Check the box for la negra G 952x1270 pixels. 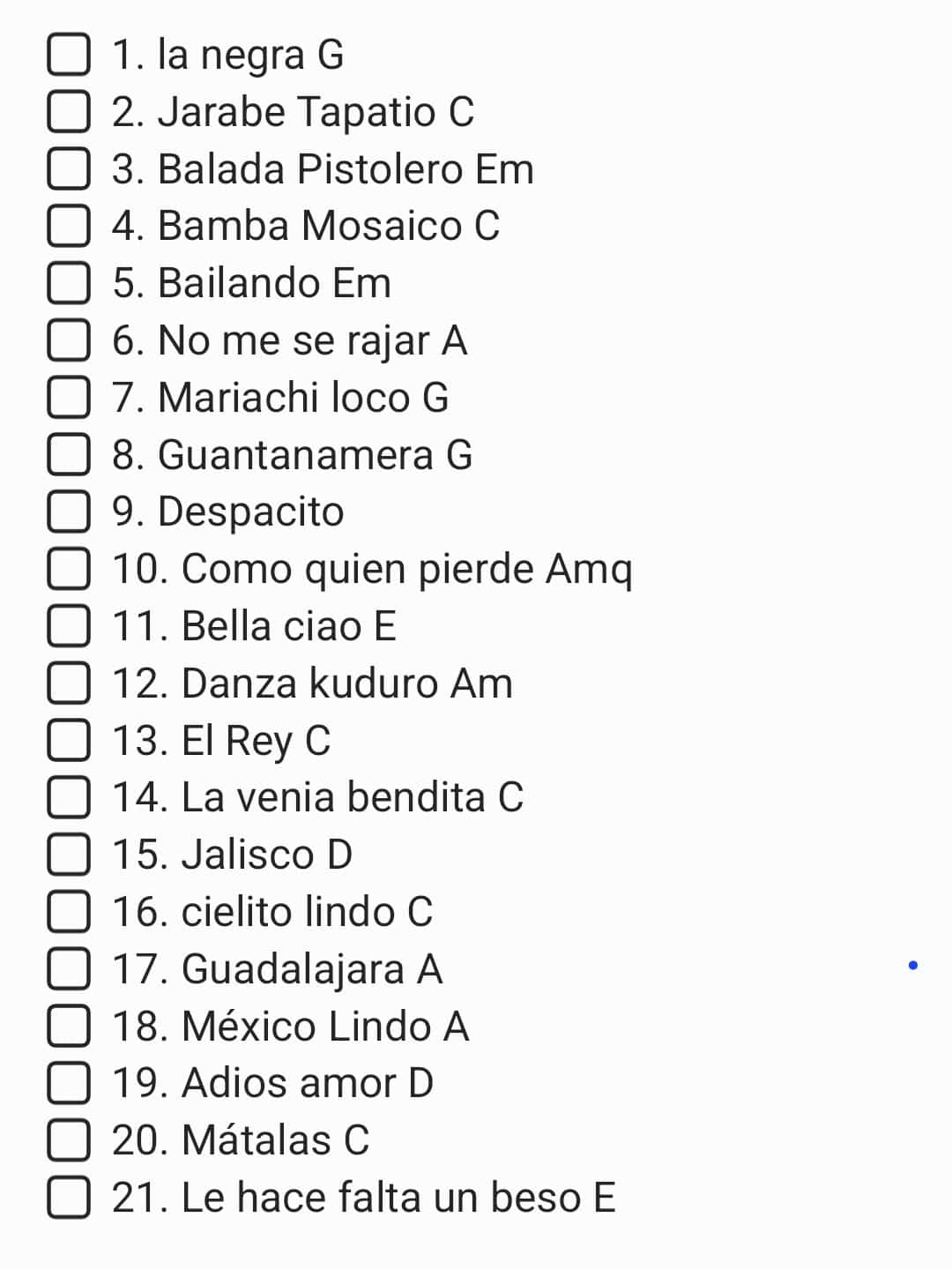pos(69,55)
